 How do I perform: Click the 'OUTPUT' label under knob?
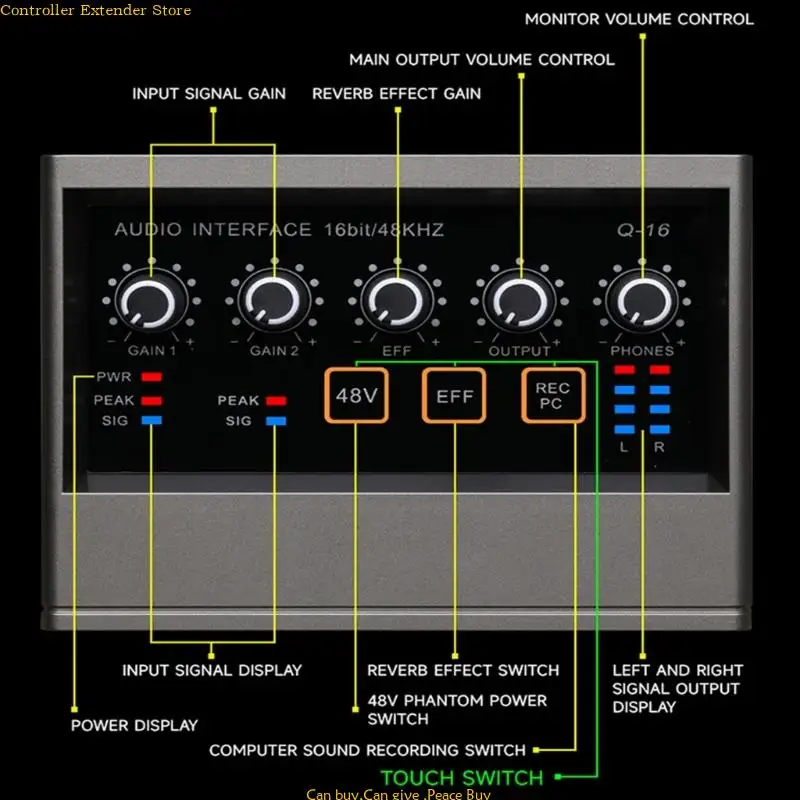519,351
